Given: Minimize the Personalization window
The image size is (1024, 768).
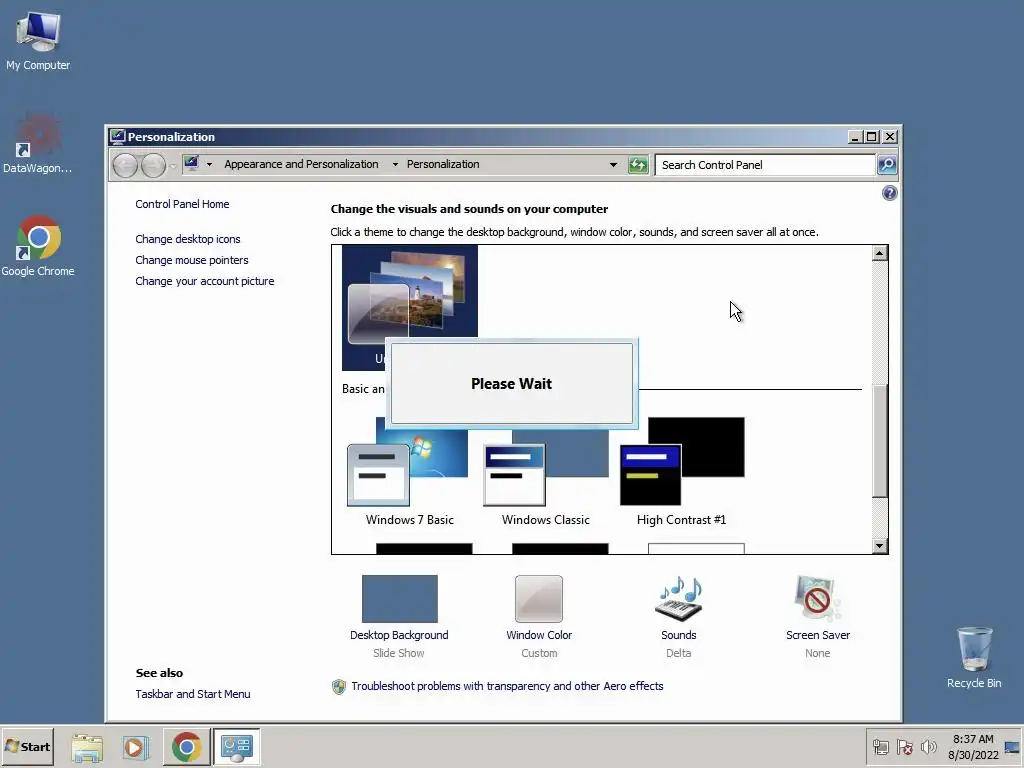Looking at the screenshot, I should tap(855, 136).
